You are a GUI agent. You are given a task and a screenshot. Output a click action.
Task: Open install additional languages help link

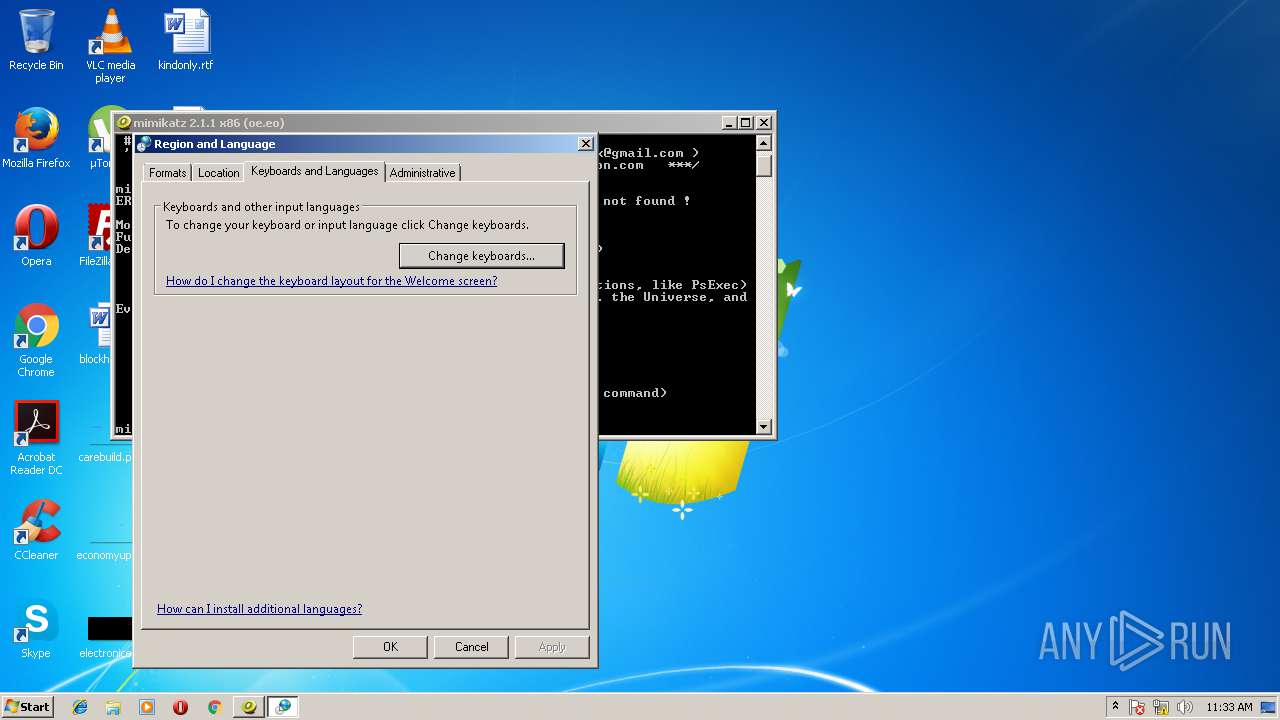coord(259,609)
